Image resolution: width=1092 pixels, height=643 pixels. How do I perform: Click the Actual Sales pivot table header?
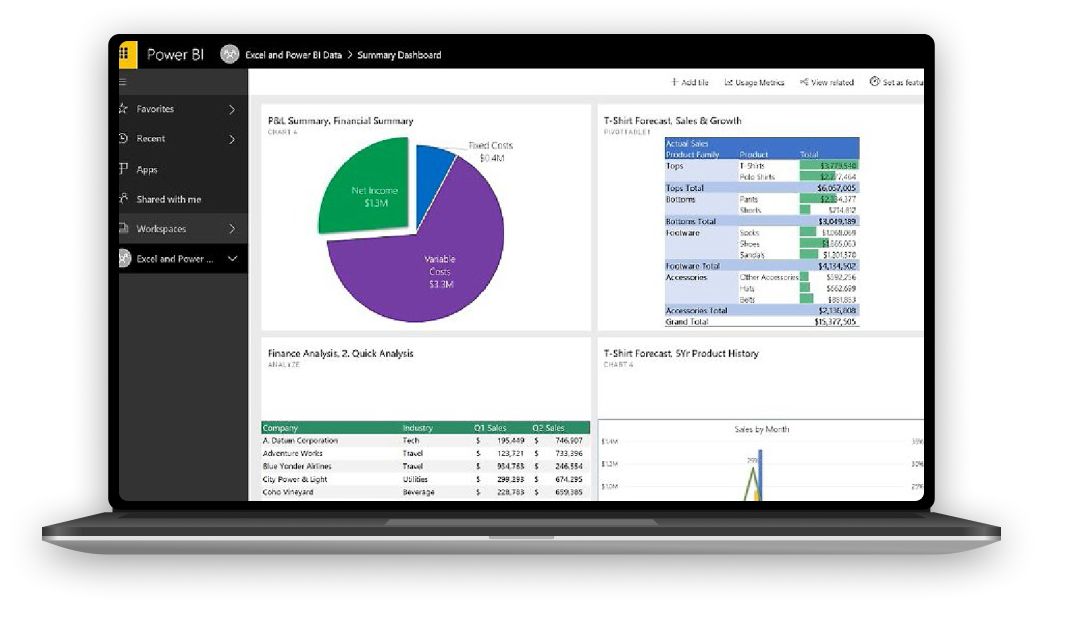click(687, 144)
